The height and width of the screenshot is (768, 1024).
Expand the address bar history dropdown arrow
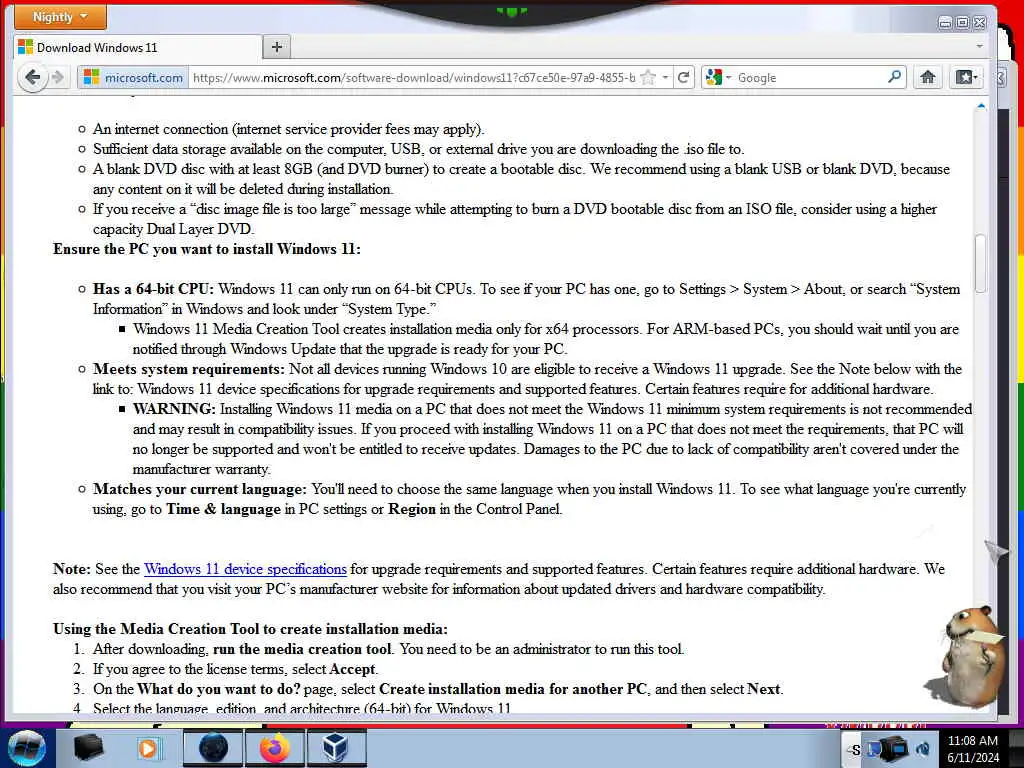(665, 78)
